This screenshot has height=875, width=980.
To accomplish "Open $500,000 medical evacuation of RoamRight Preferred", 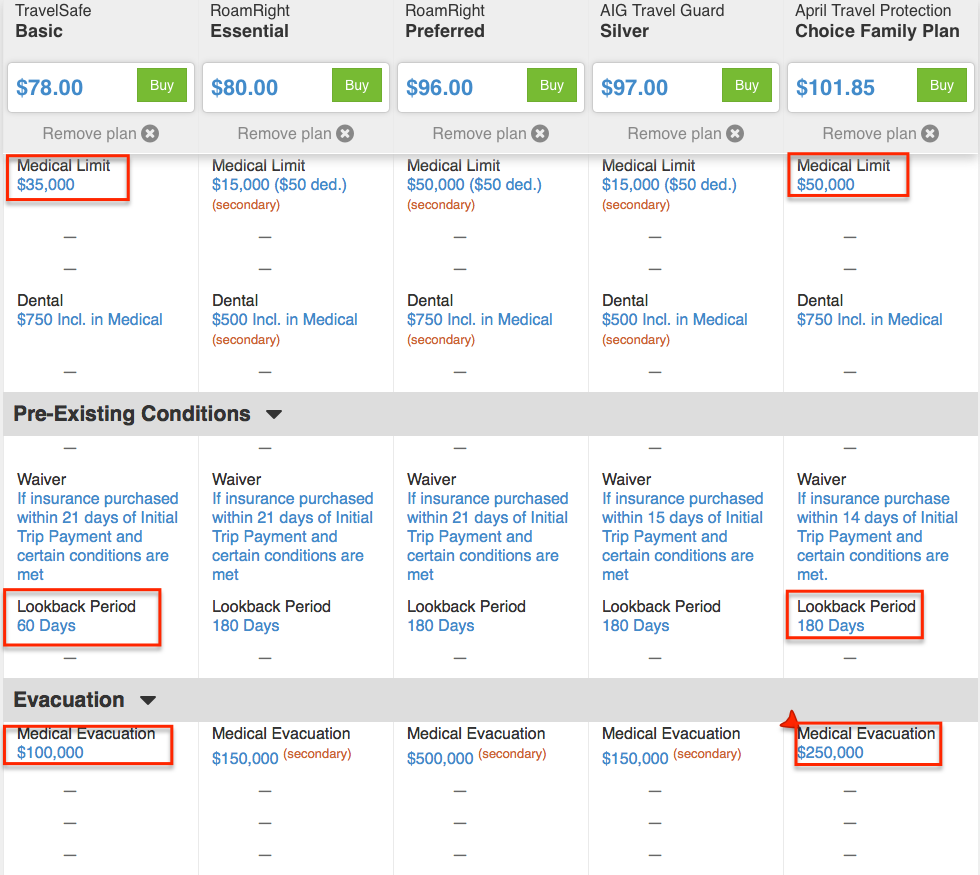I will click(x=440, y=758).
